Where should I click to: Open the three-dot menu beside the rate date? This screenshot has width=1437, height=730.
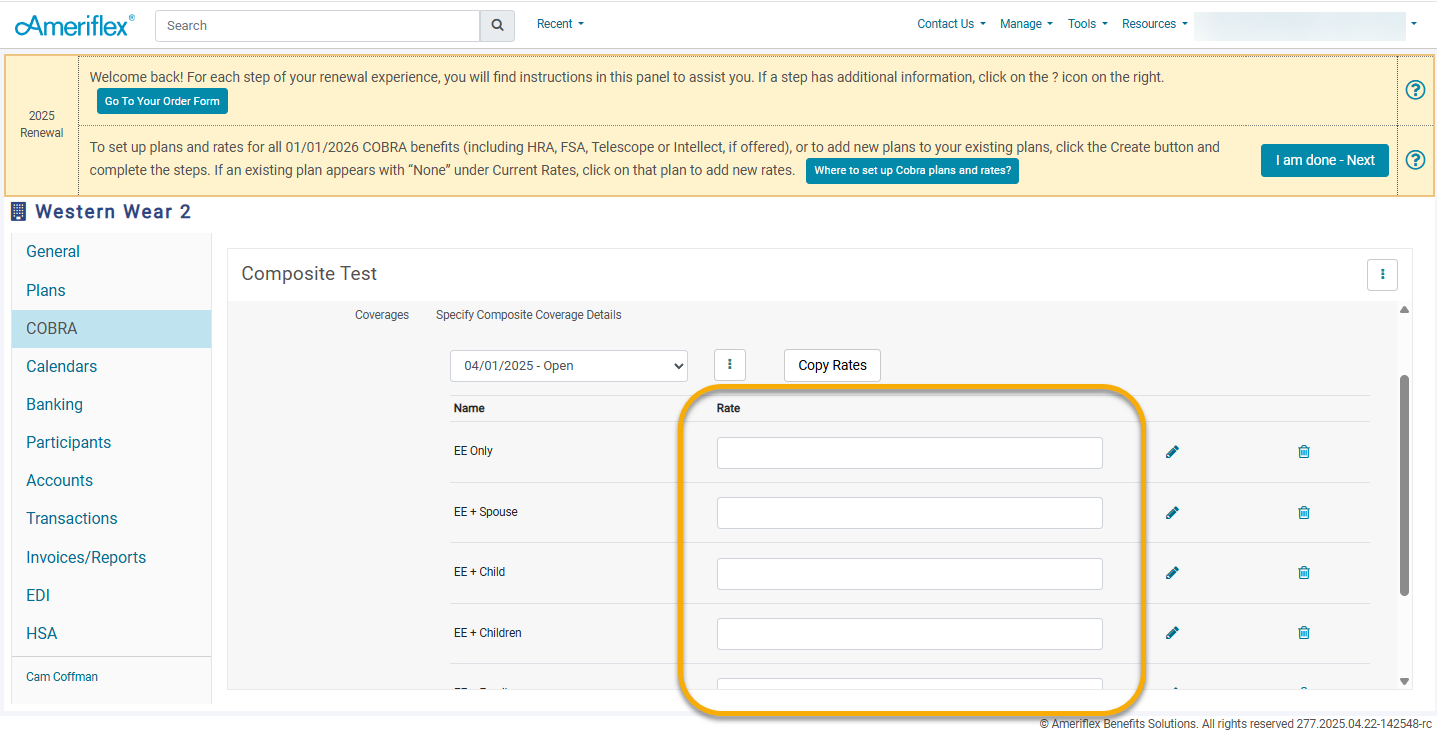[x=730, y=365]
